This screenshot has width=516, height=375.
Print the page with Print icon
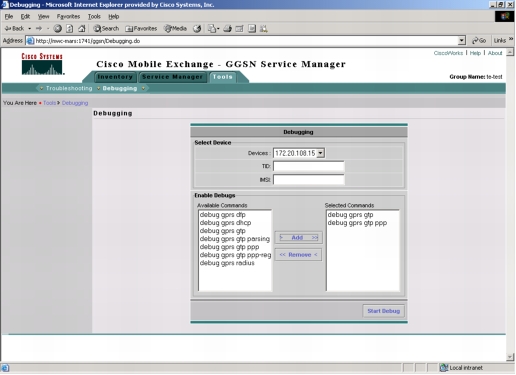(x=228, y=29)
